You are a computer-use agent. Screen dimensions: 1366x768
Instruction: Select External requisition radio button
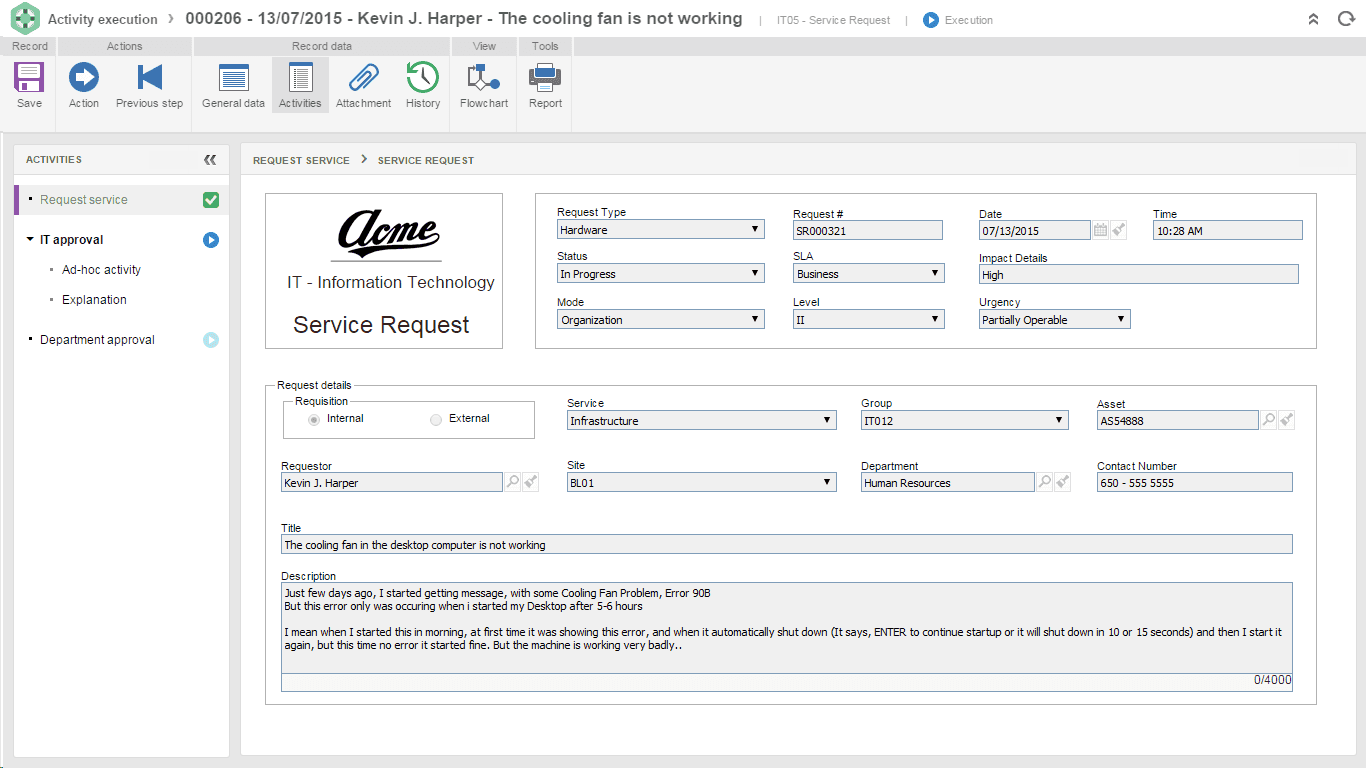436,420
